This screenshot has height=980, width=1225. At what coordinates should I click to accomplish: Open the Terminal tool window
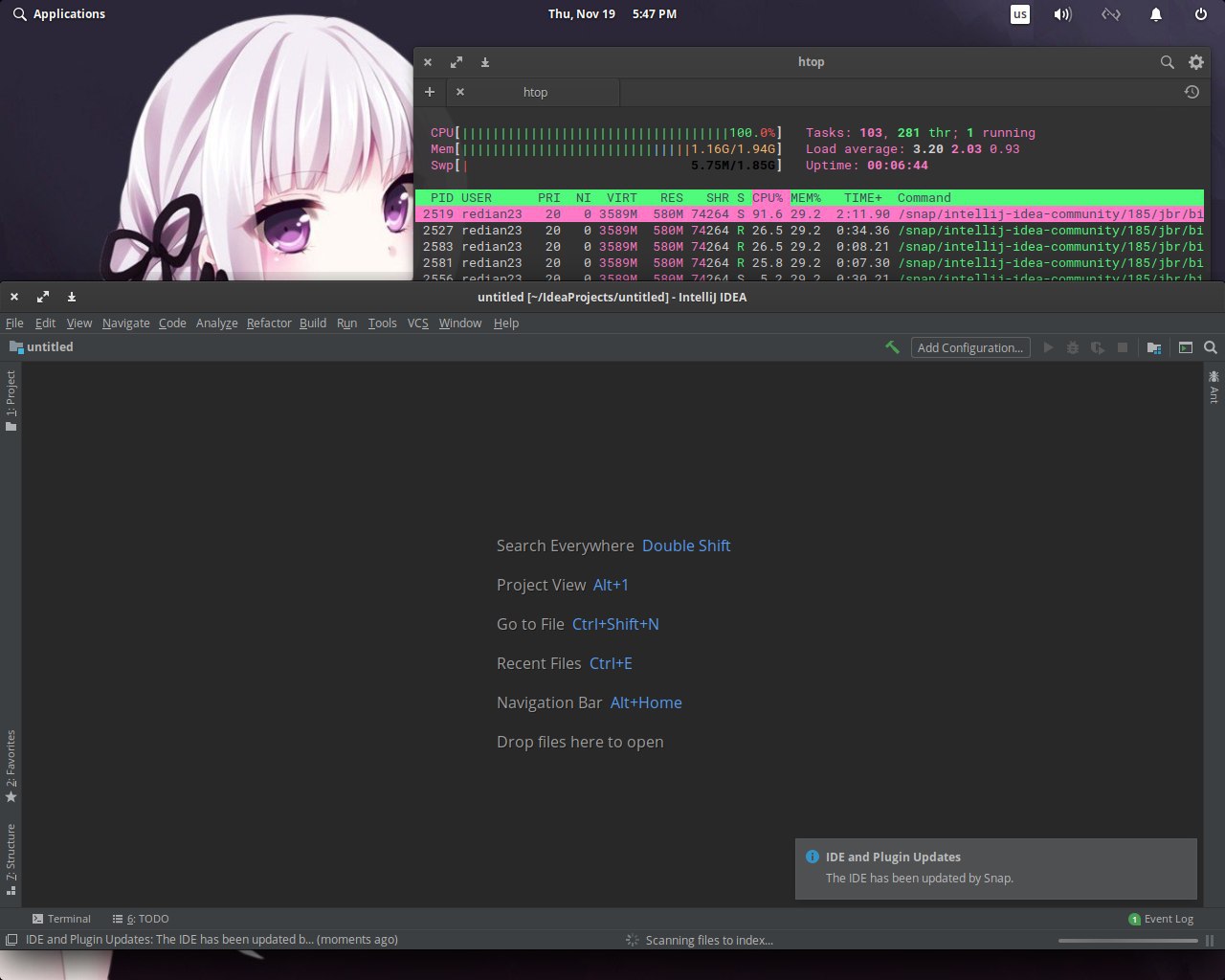[61, 919]
